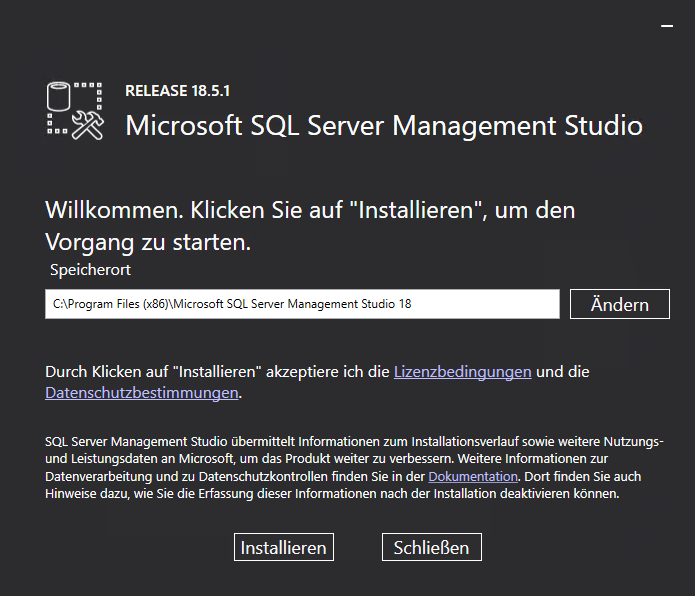Follow the Dokumentation link

473,476
